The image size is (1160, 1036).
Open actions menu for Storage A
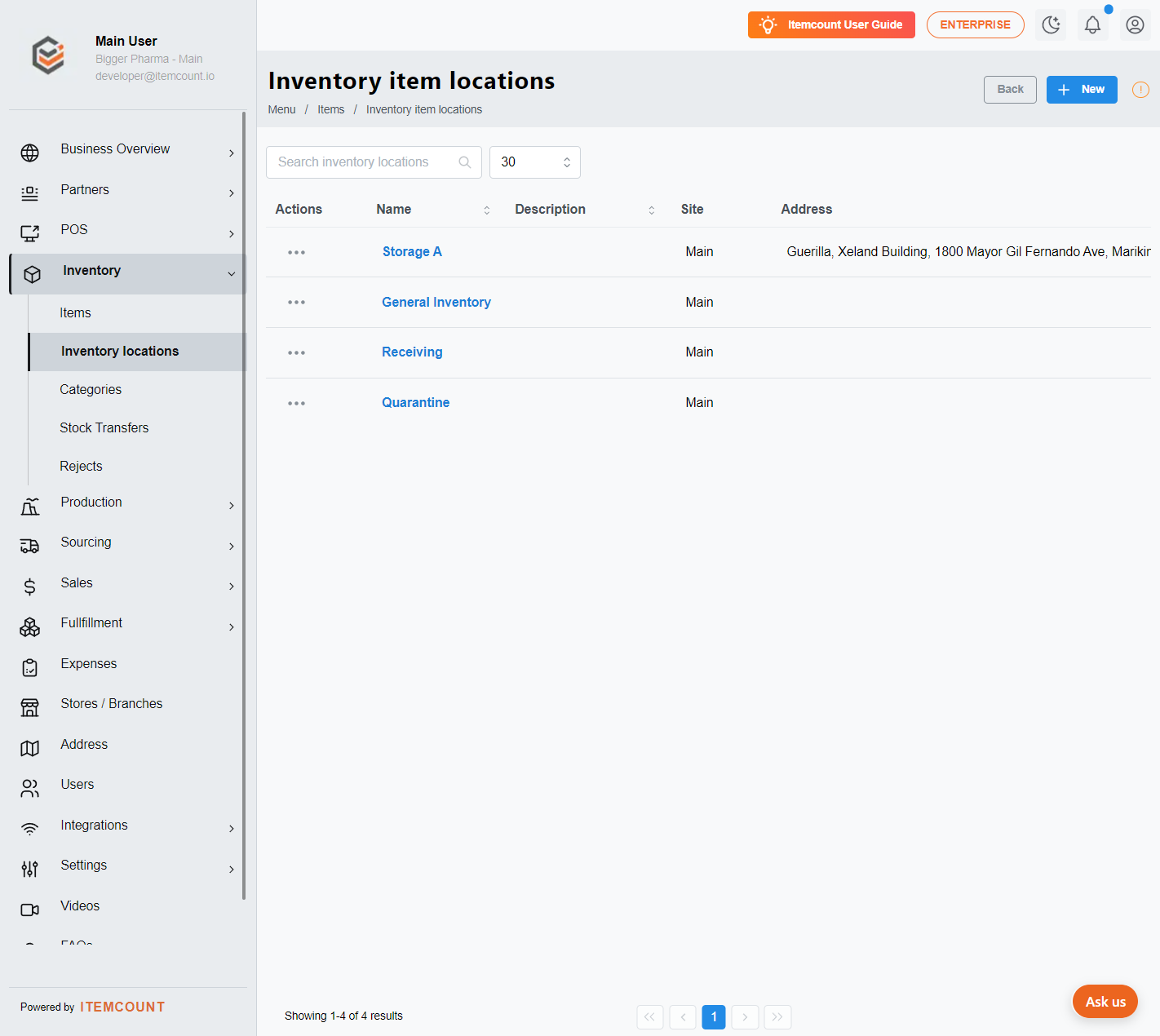[297, 252]
